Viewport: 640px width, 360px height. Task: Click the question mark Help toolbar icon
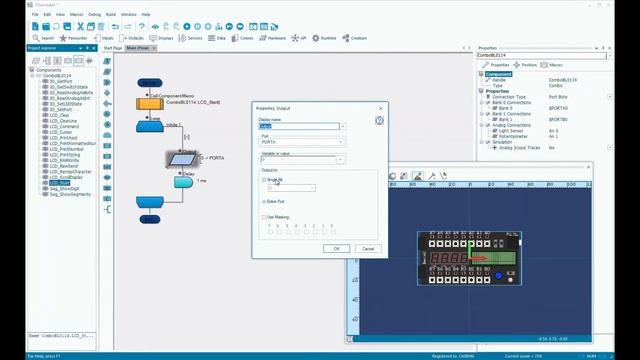tap(142, 27)
